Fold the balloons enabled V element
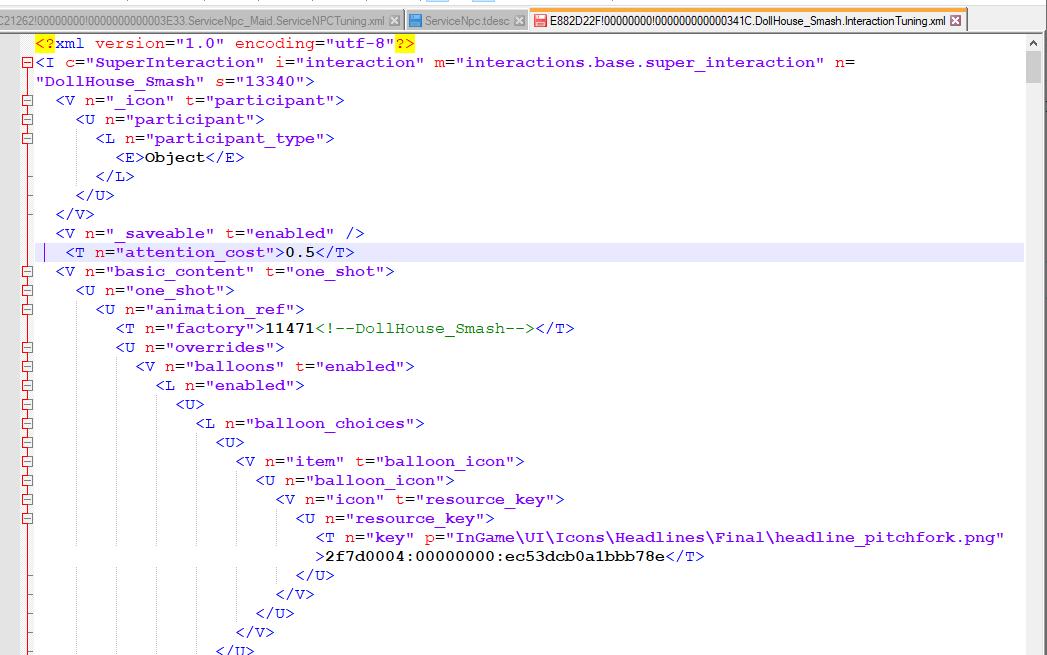The width and height of the screenshot is (1047, 655). click(27, 367)
